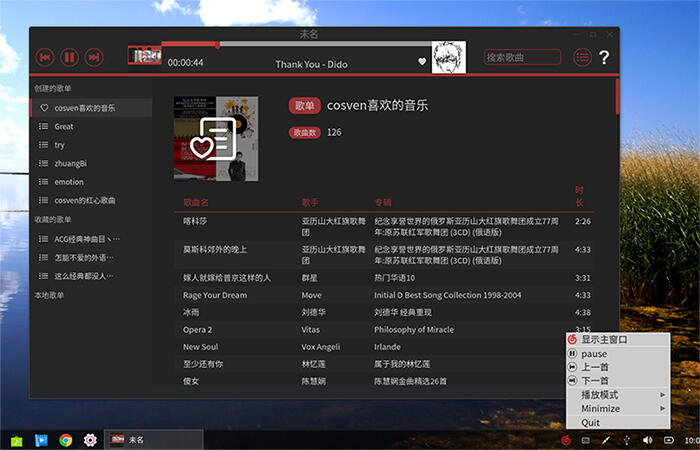Click the previous track button
The image size is (700, 450).
click(x=45, y=57)
